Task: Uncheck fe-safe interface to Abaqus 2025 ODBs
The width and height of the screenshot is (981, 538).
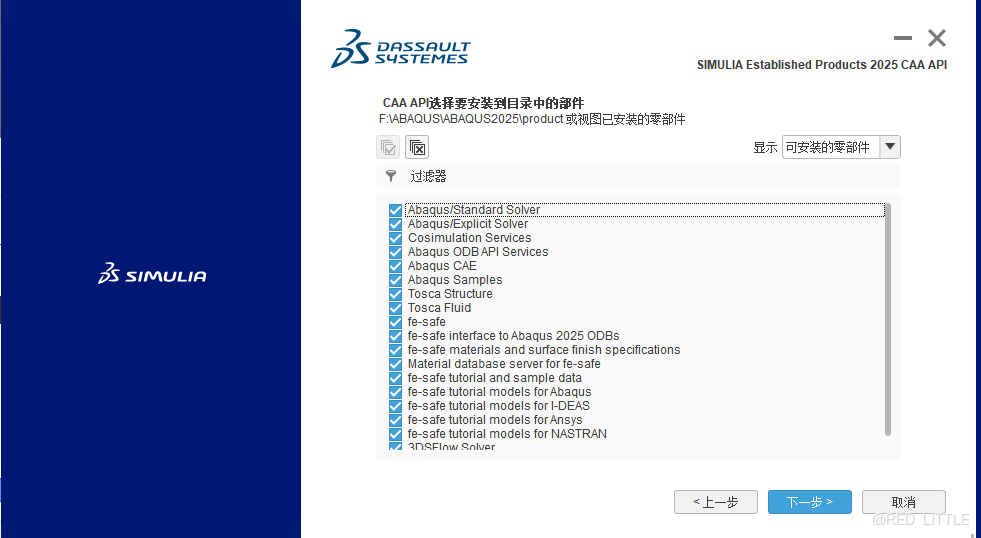Action: point(395,336)
